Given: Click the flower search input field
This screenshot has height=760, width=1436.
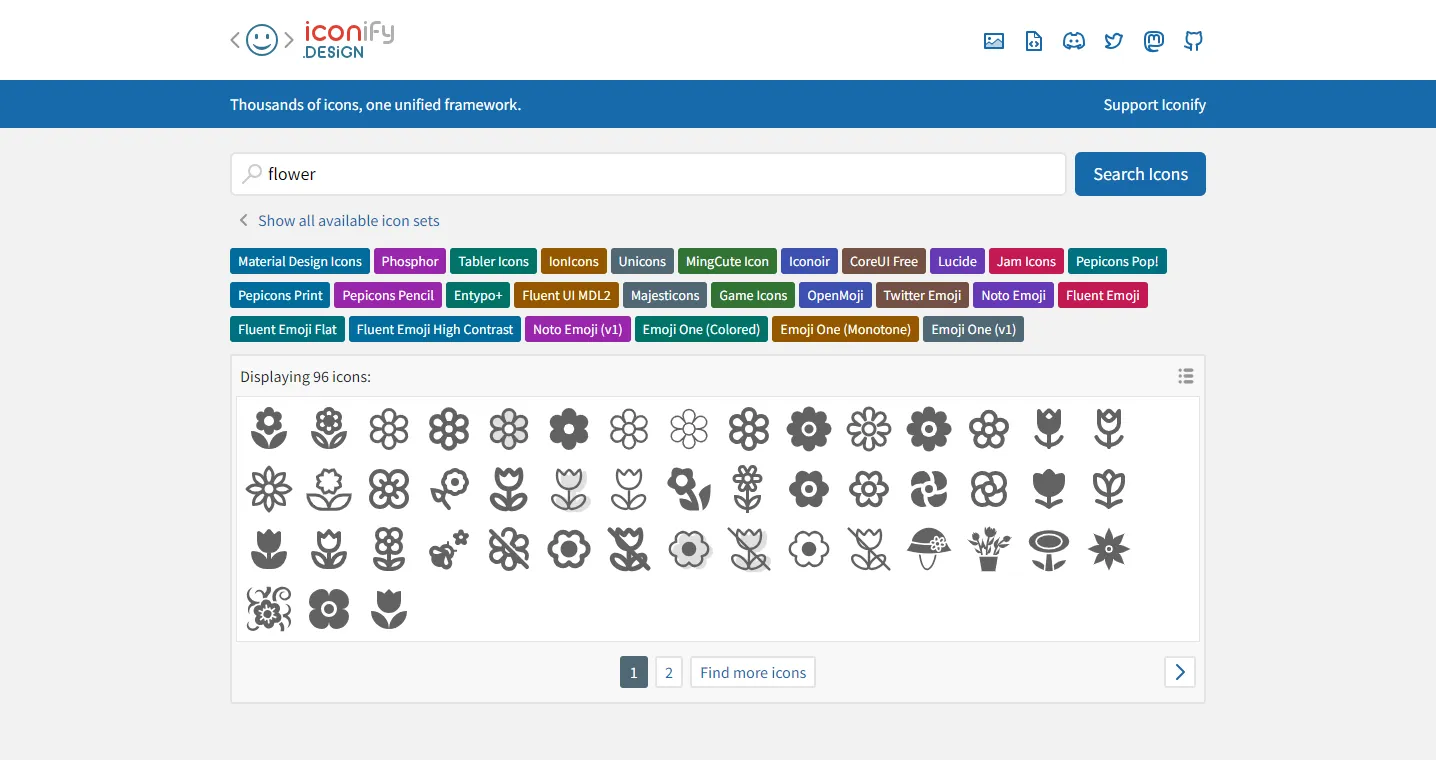Looking at the screenshot, I should pyautogui.click(x=650, y=174).
